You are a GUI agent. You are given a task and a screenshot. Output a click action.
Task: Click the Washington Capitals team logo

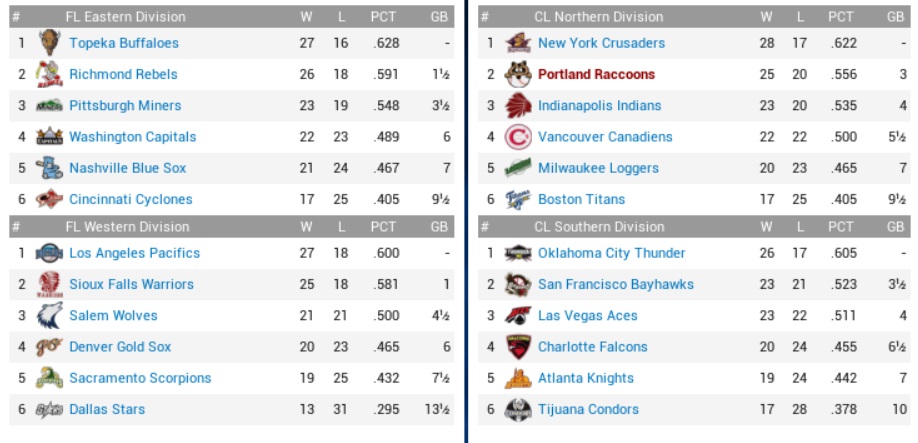click(49, 137)
